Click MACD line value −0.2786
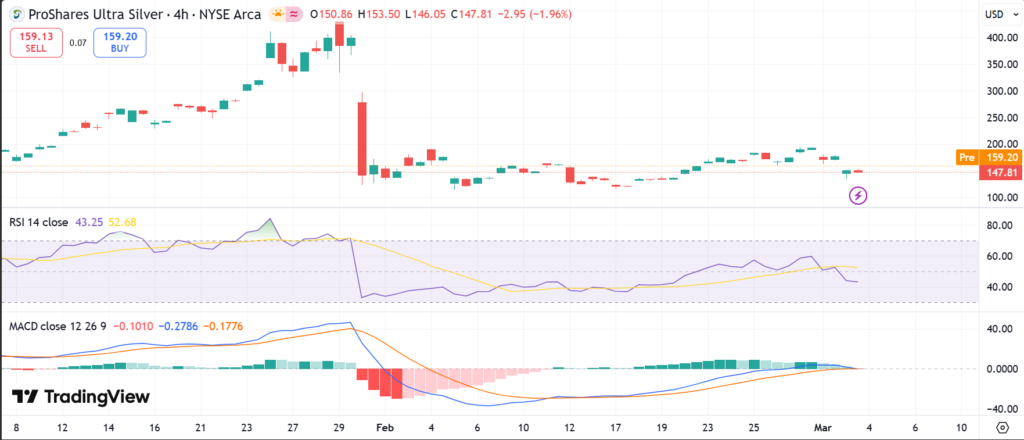This screenshot has width=1024, height=440. [178, 326]
